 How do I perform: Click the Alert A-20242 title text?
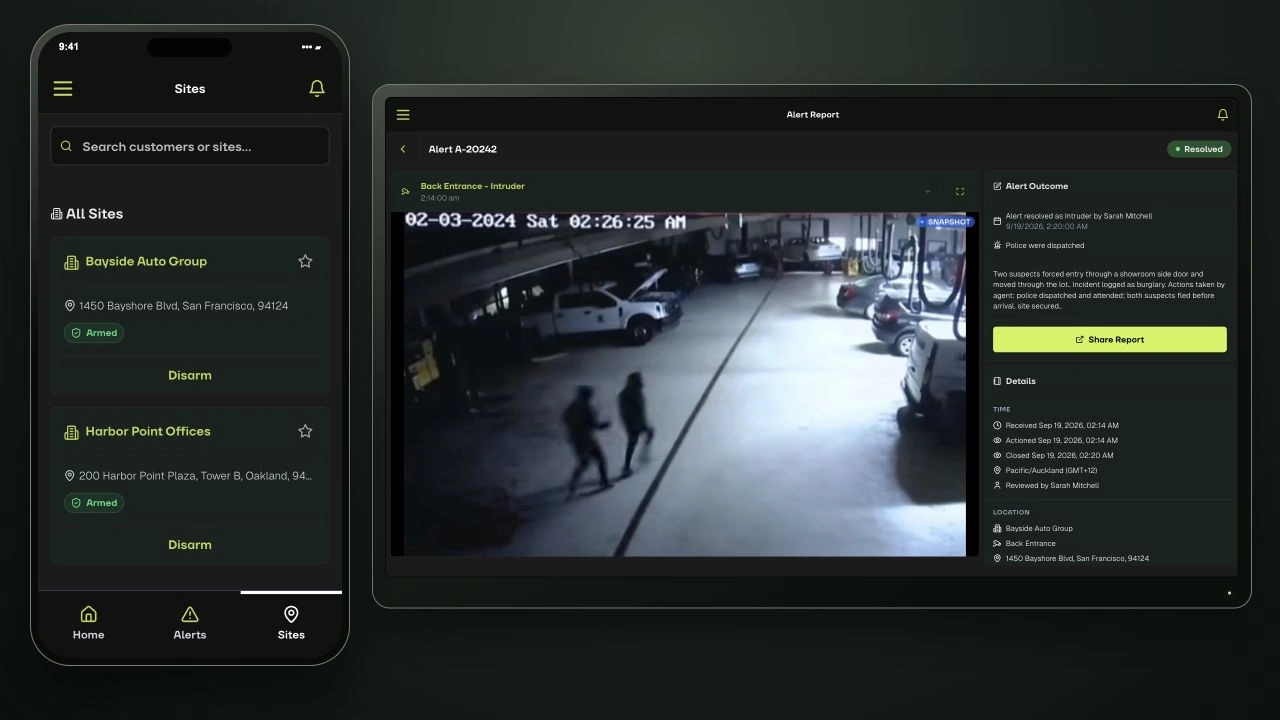463,149
